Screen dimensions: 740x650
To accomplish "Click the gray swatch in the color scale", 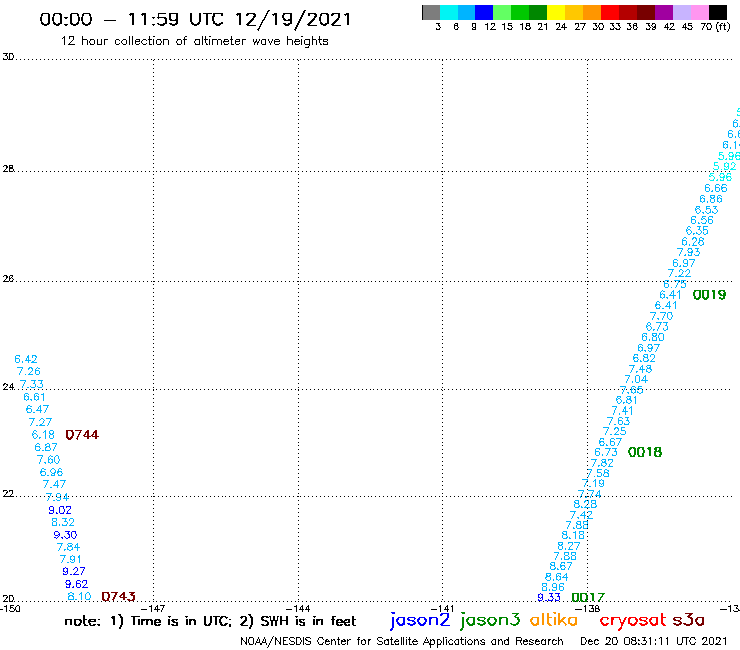I will click(x=431, y=12).
